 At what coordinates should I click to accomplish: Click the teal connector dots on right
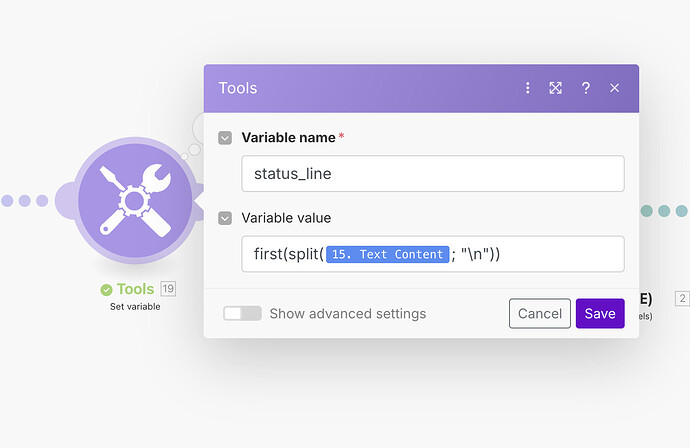pyautogui.click(x=664, y=211)
